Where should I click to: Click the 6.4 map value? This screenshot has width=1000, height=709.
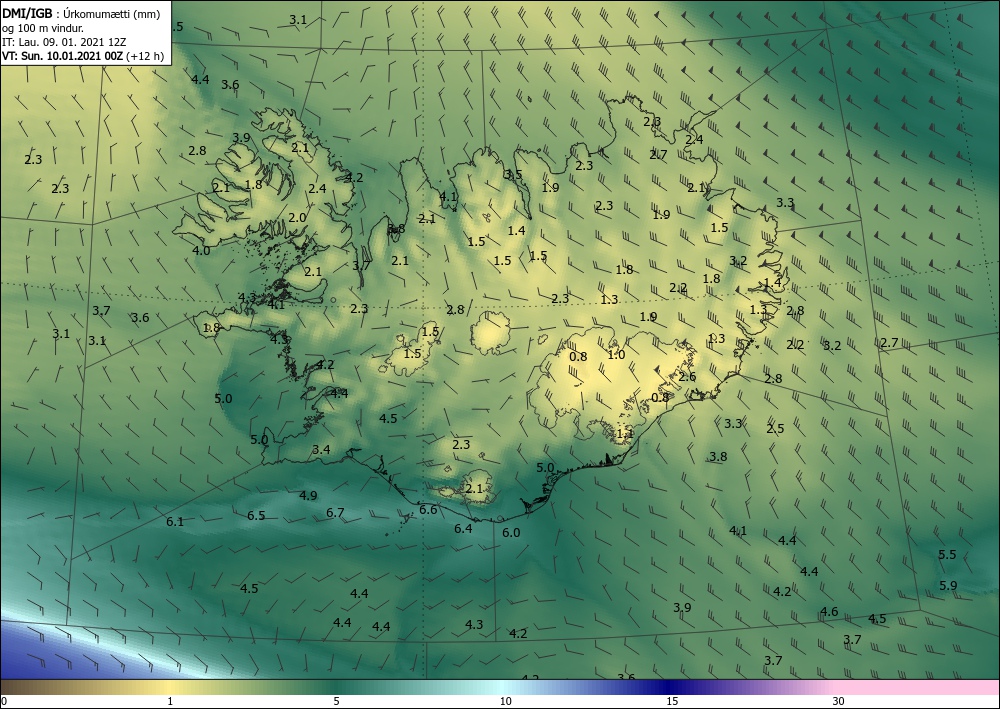point(464,529)
